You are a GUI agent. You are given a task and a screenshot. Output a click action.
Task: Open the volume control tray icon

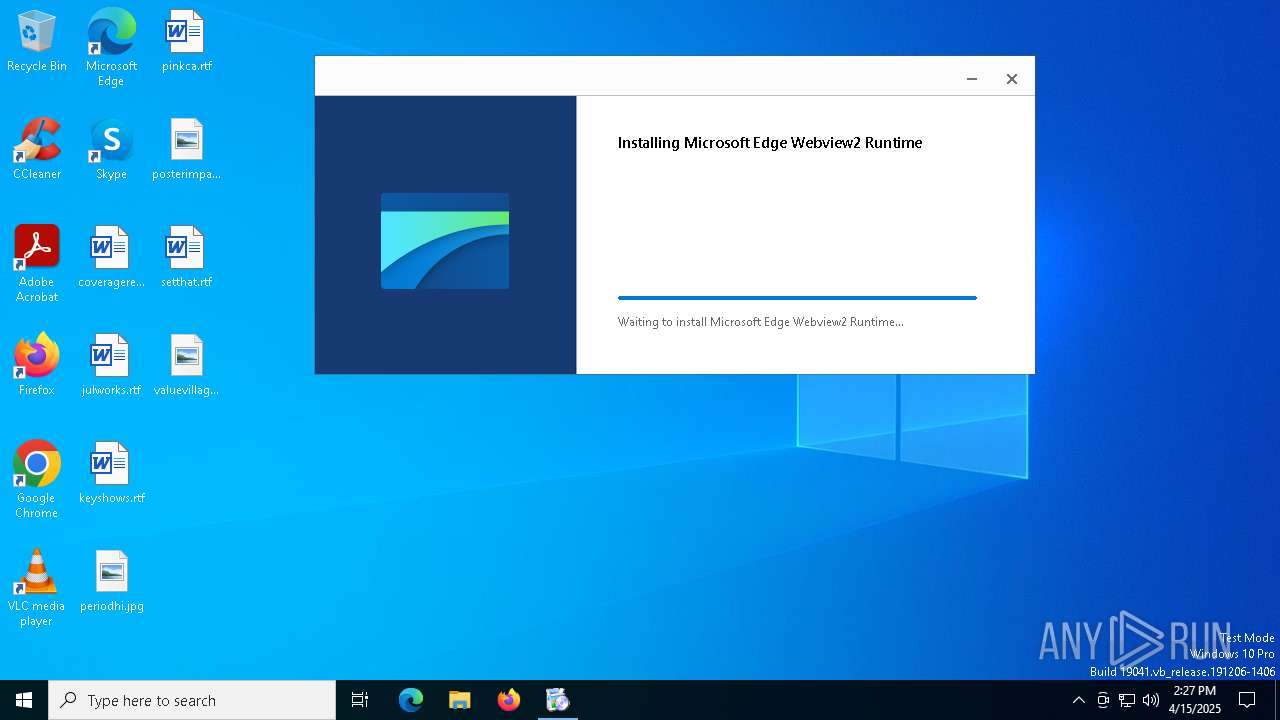[1151, 700]
